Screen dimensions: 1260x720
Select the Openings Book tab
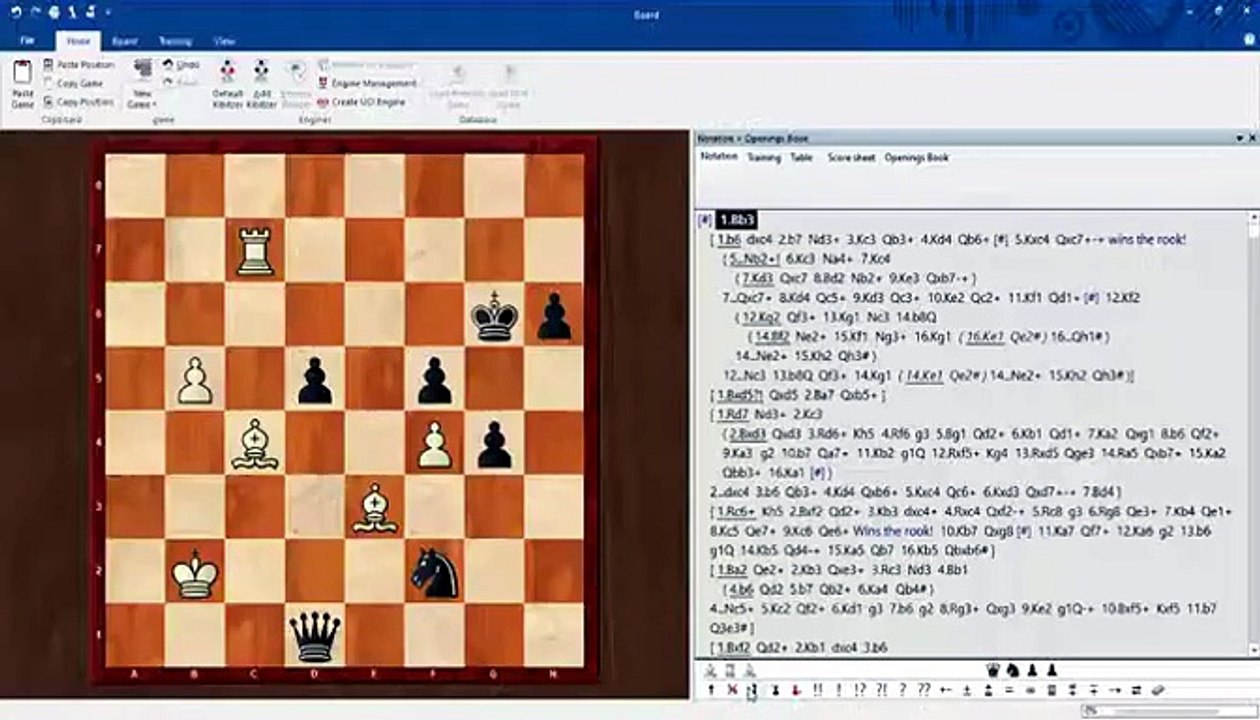point(916,157)
